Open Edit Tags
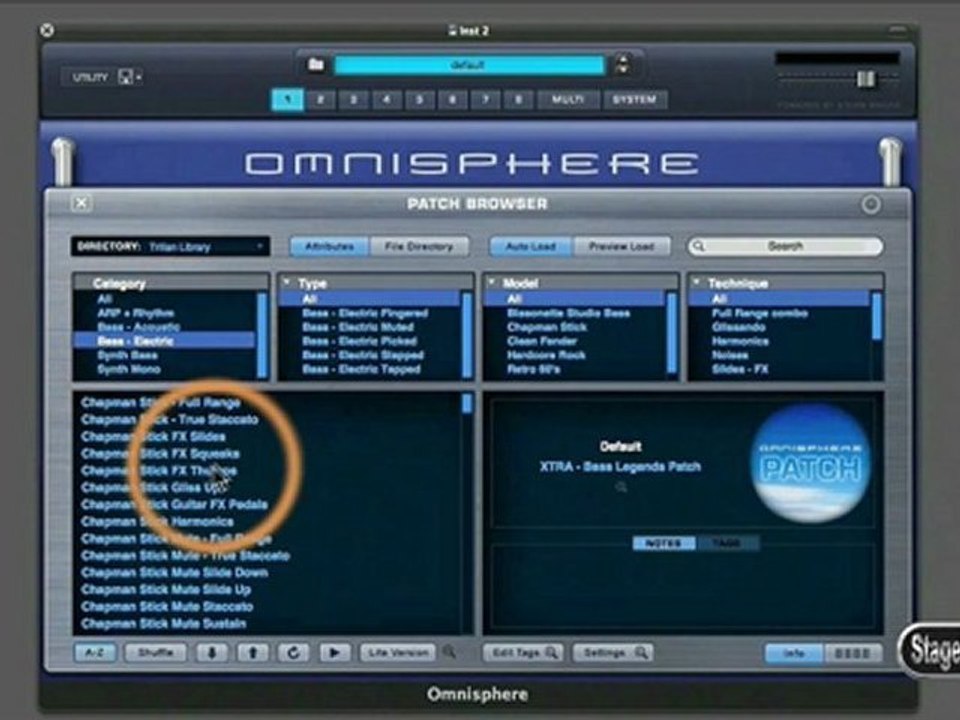 click(x=523, y=653)
